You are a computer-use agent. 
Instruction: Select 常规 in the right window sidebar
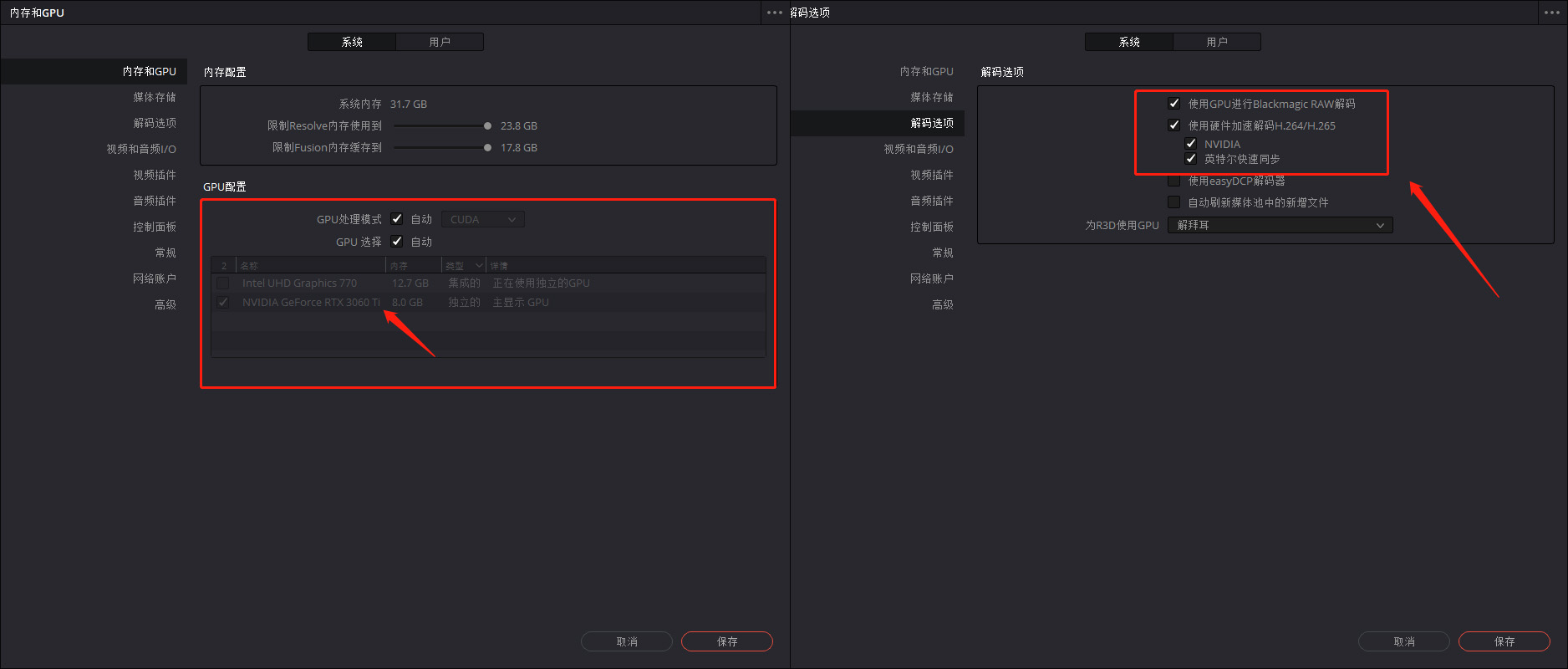pyautogui.click(x=943, y=253)
